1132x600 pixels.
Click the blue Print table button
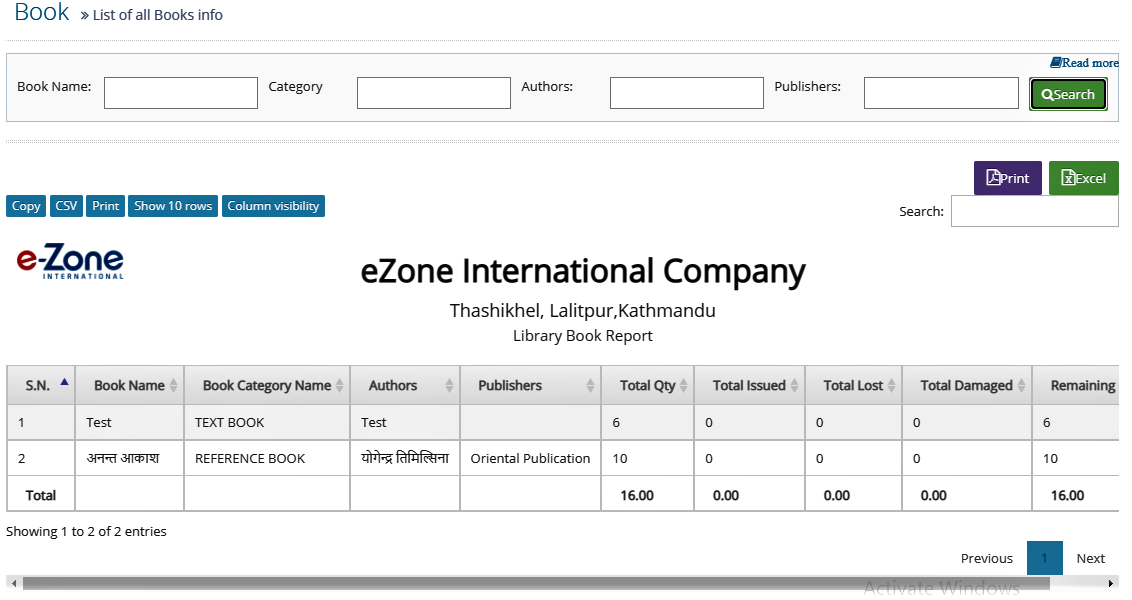click(105, 206)
